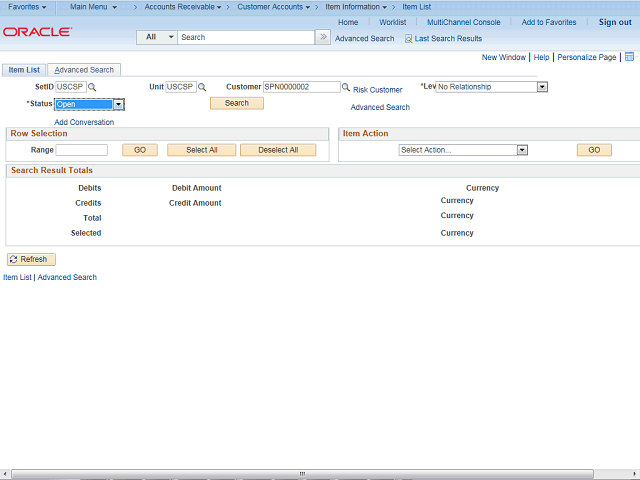This screenshot has width=640, height=480.
Task: Click into the Range input field
Action: [x=82, y=150]
